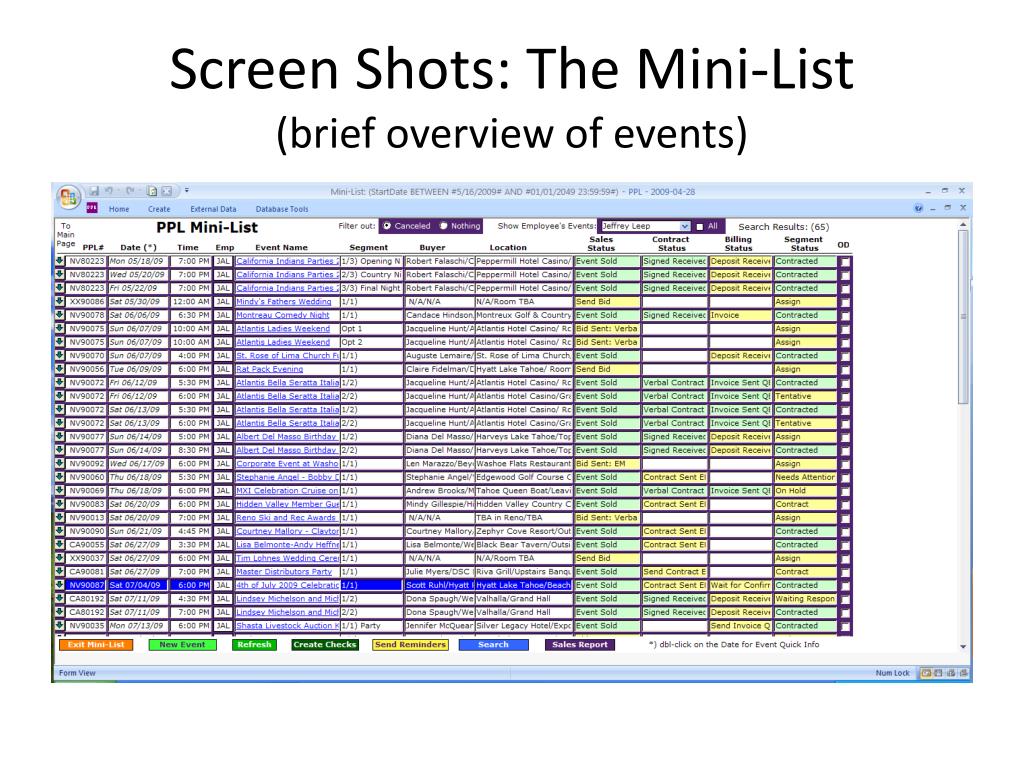Open the Customize Quick Access Toolbar arrow
The width and height of the screenshot is (1024, 768).
[187, 191]
